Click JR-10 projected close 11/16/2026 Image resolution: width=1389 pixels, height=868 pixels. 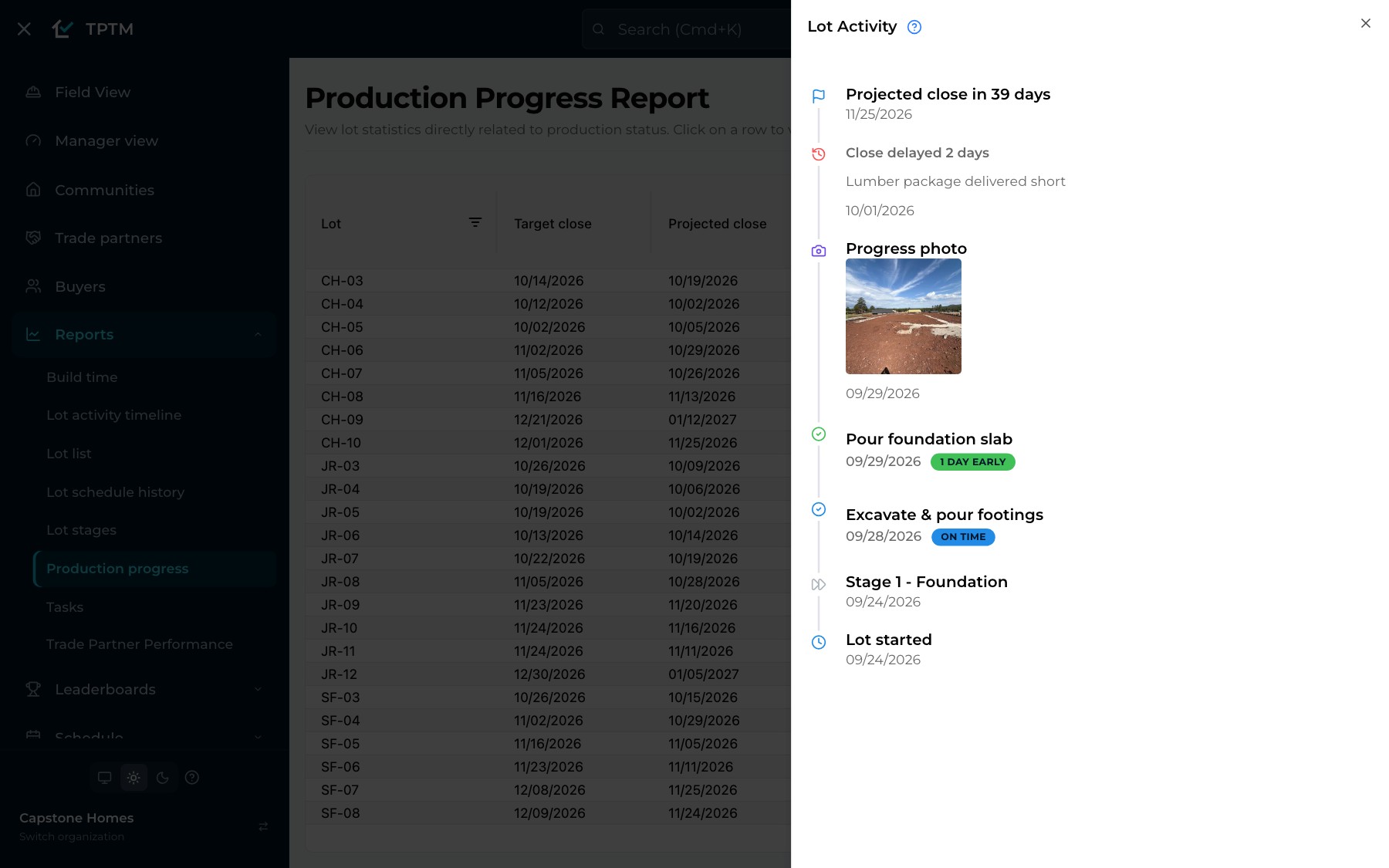[x=701, y=628]
